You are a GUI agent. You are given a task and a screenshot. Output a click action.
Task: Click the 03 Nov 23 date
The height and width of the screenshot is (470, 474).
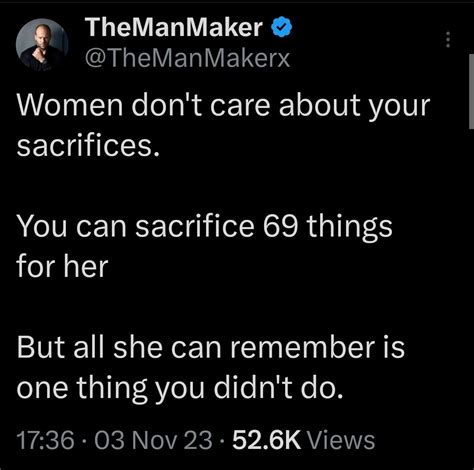153,440
